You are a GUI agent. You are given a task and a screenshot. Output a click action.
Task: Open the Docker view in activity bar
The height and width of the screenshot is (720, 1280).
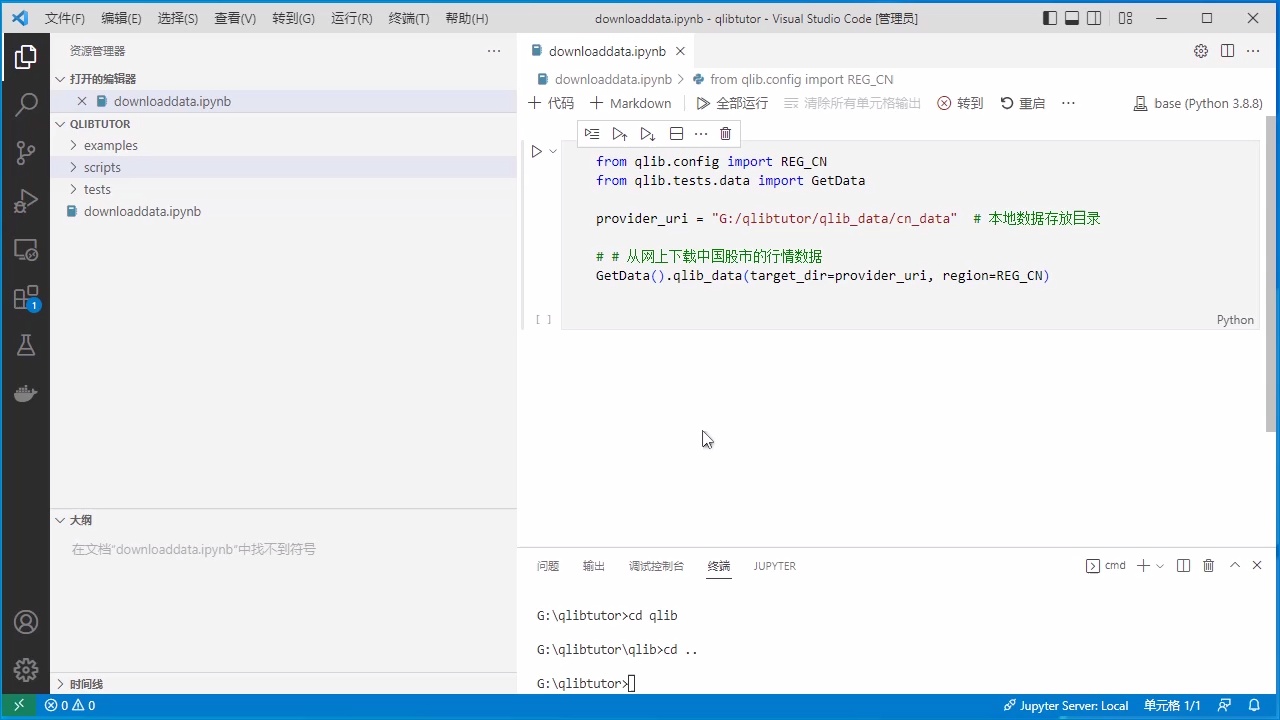[26, 394]
